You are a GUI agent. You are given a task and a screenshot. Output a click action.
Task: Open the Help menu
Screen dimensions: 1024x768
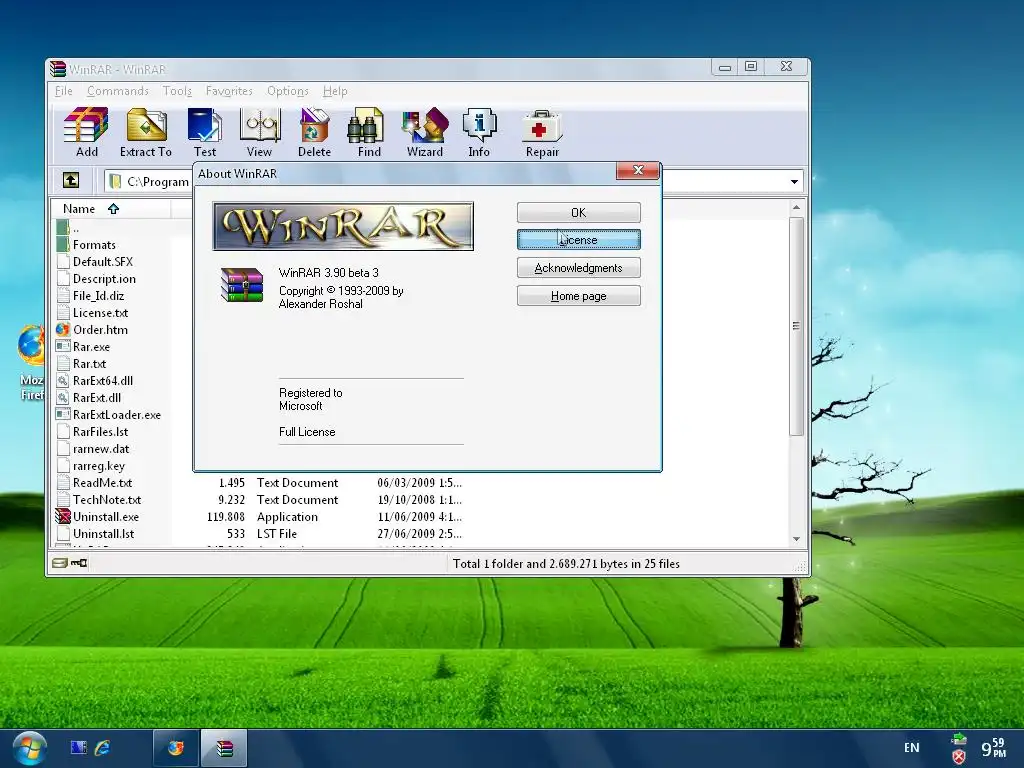(335, 91)
